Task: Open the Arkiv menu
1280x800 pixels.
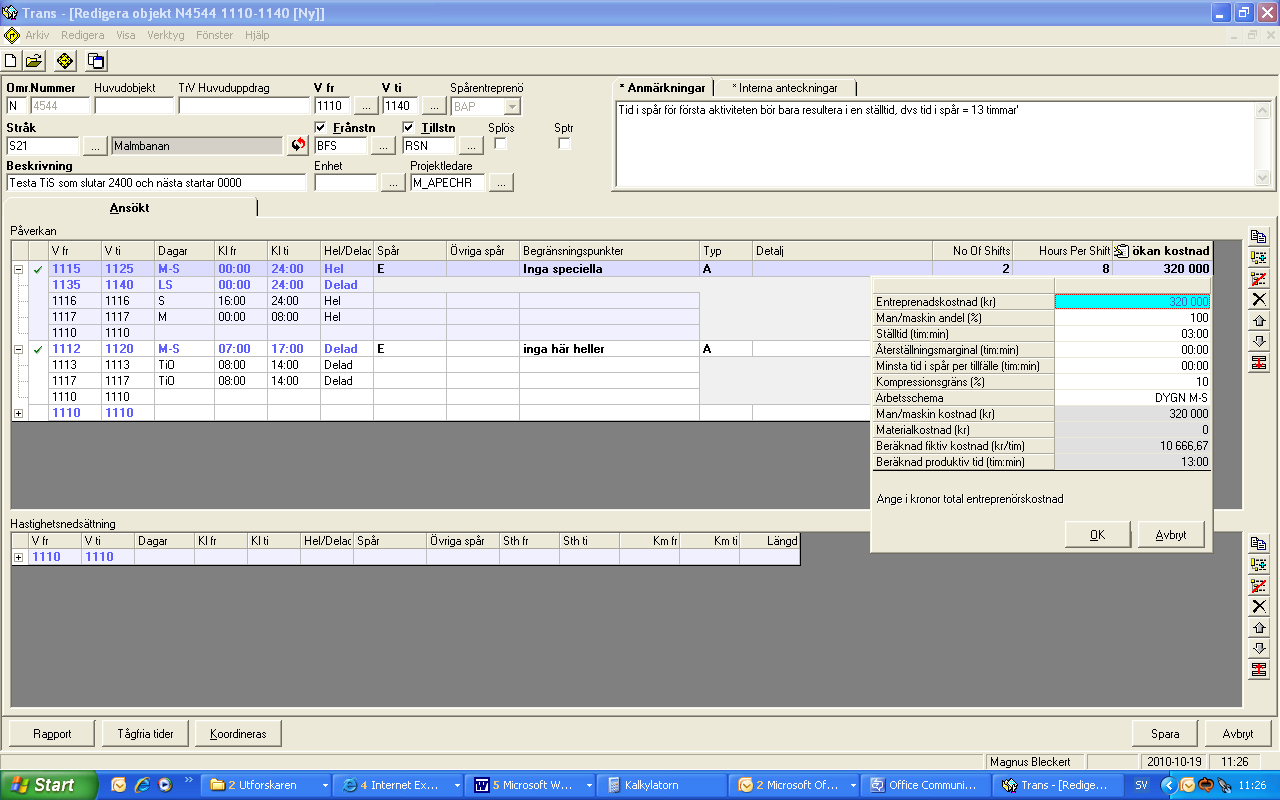Action: tap(38, 35)
